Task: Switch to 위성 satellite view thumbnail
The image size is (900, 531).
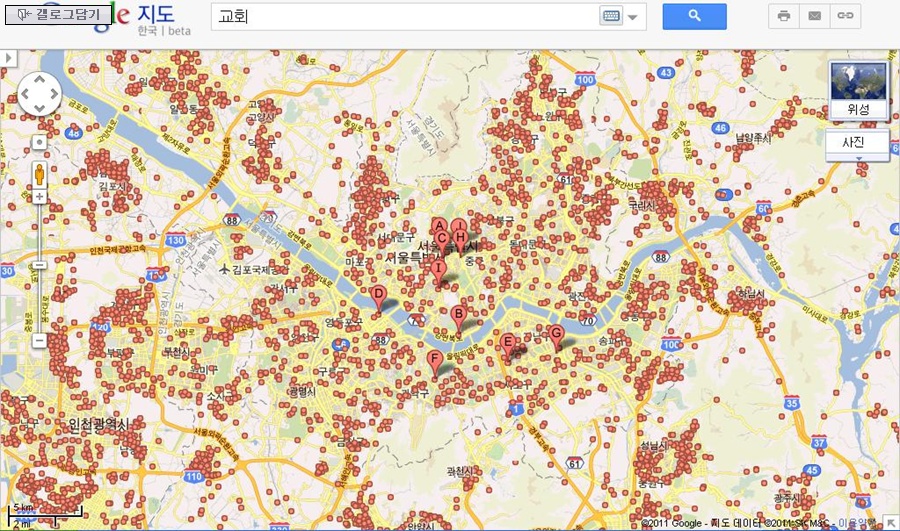Action: (x=859, y=90)
